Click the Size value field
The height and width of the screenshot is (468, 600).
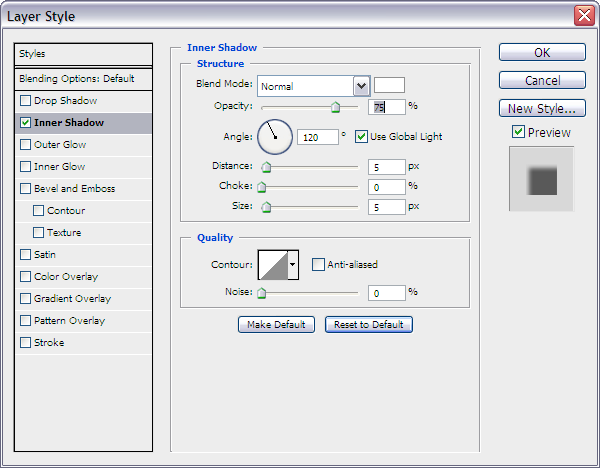pos(386,207)
